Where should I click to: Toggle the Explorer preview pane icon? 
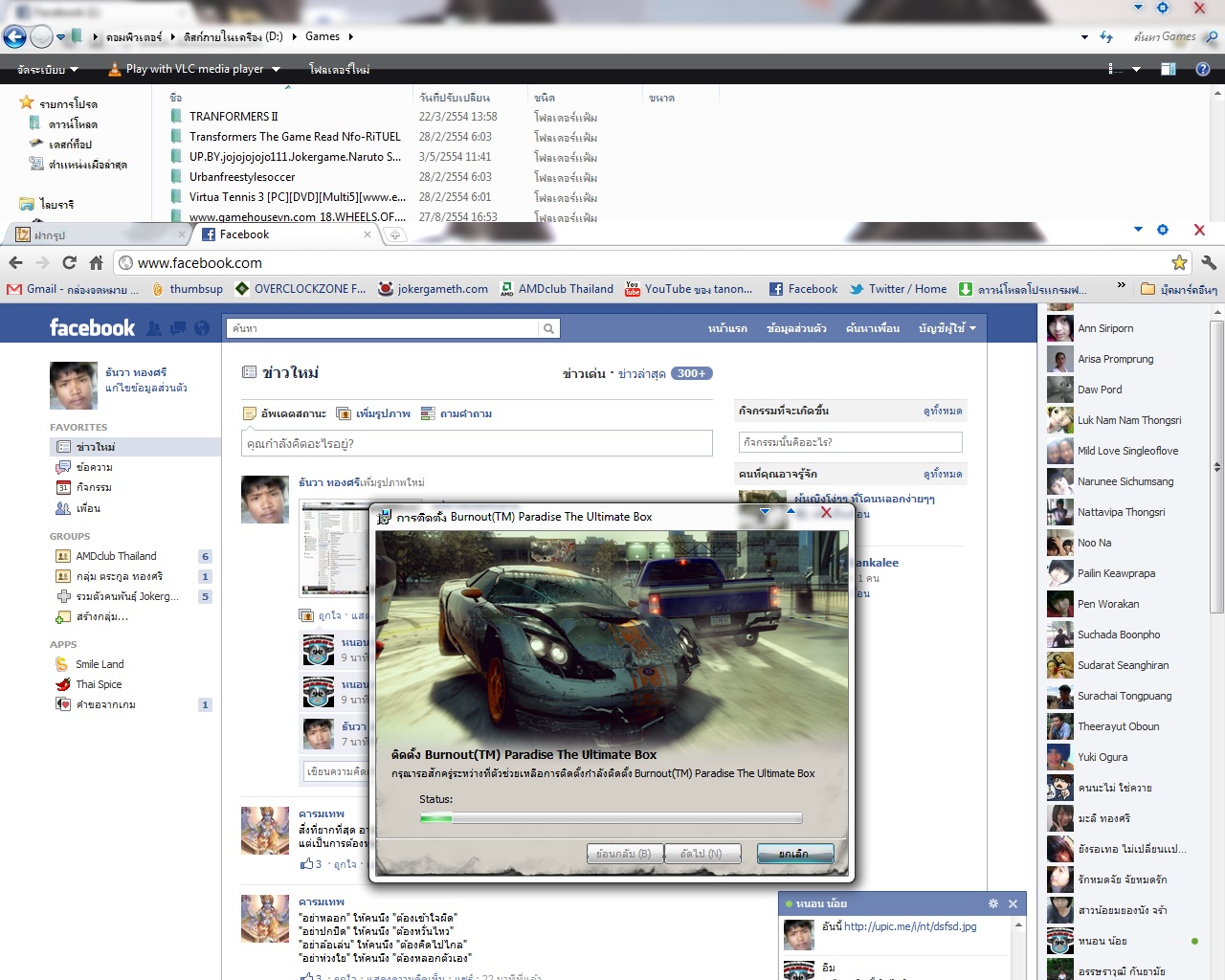point(1169,69)
